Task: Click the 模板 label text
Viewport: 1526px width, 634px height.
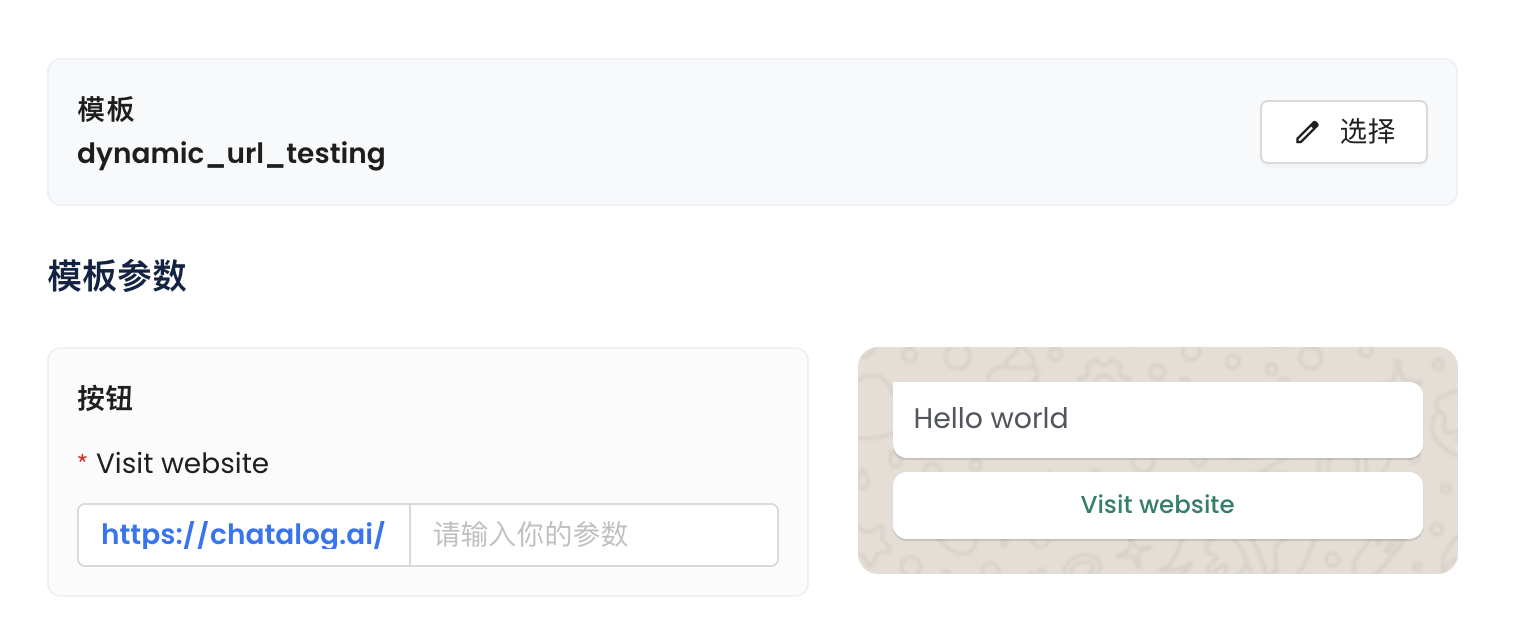Action: (105, 109)
